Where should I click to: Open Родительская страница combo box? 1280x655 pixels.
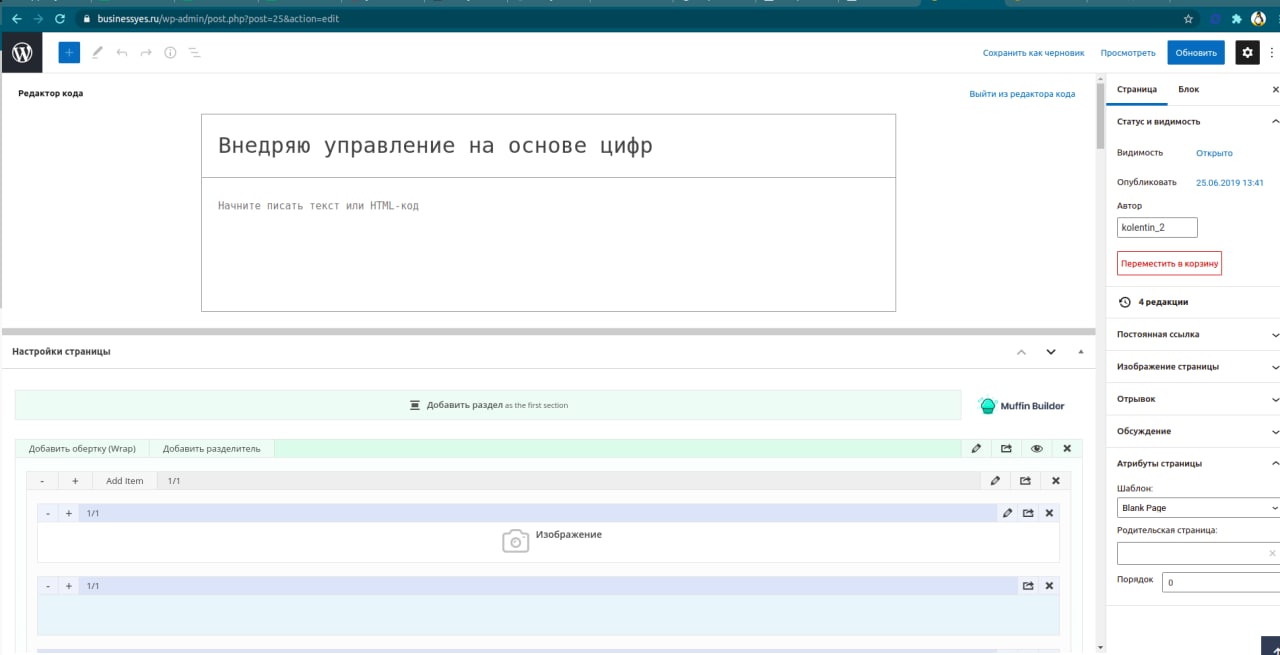1198,553
